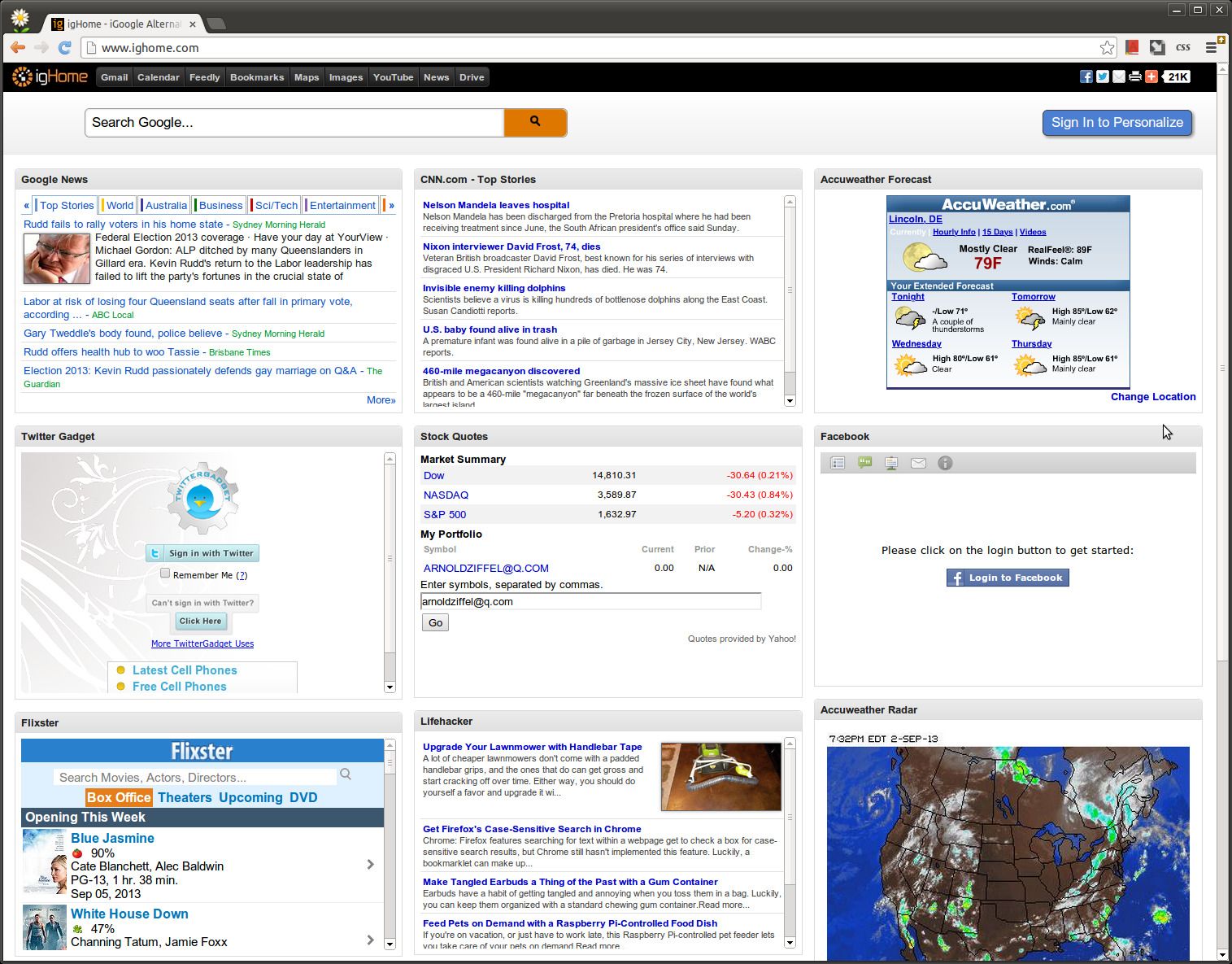Open Facebook gadget news feed icon
This screenshot has height=964, width=1232.
pos(838,463)
